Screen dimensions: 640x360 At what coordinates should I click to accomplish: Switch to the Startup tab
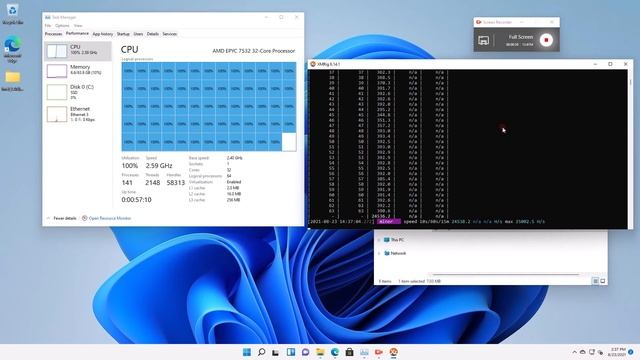coord(123,34)
